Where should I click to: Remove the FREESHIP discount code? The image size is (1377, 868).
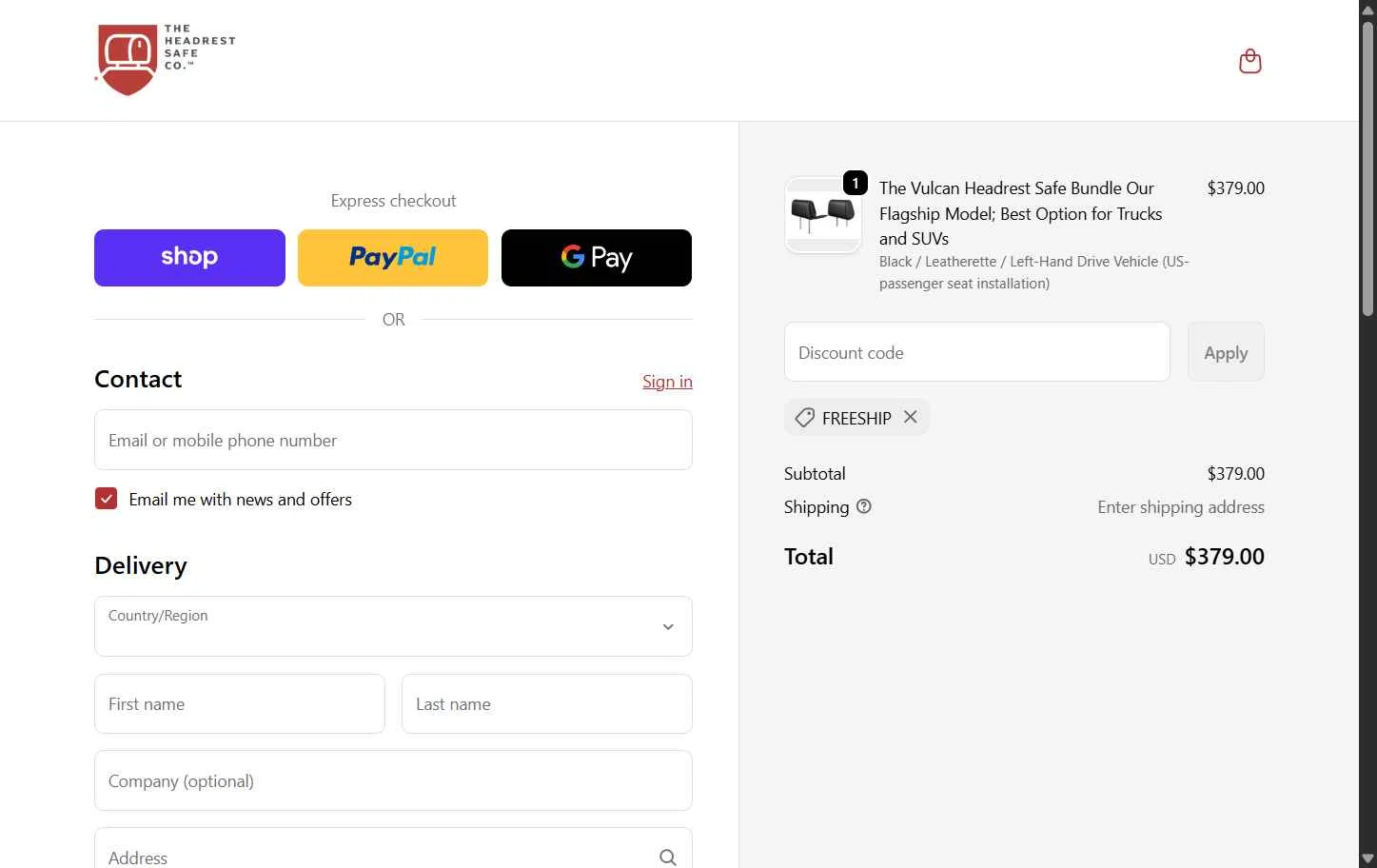coord(911,417)
